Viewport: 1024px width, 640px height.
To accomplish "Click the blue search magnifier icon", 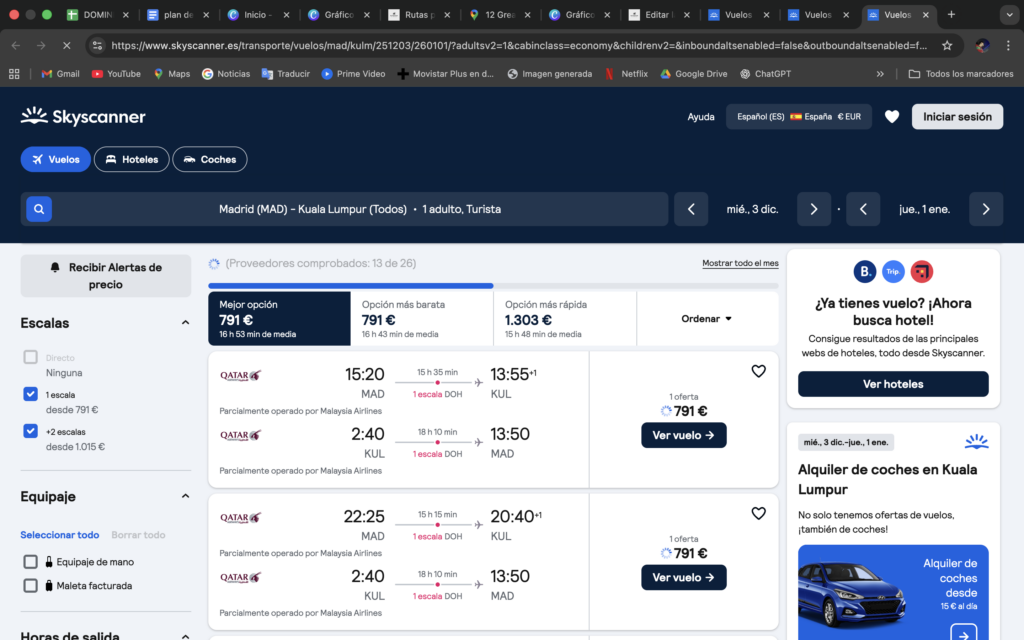I will pos(38,209).
